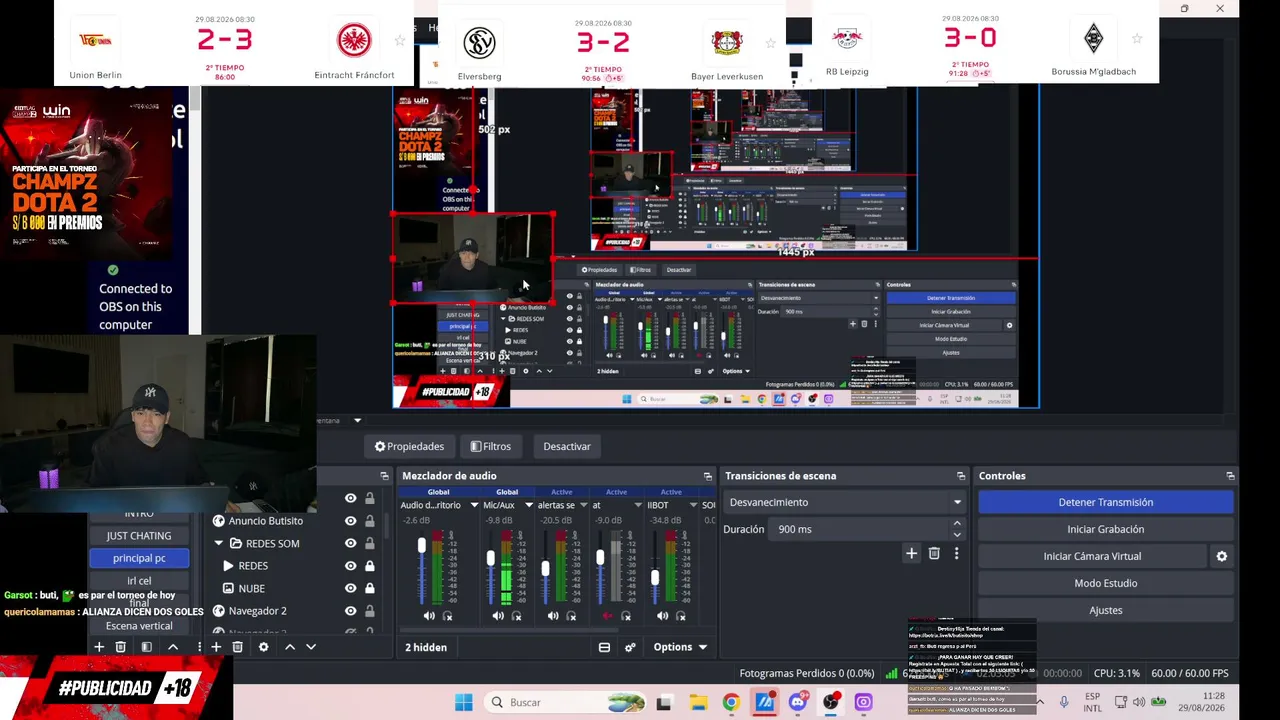
Task: Move the selected source up
Action: point(290,647)
